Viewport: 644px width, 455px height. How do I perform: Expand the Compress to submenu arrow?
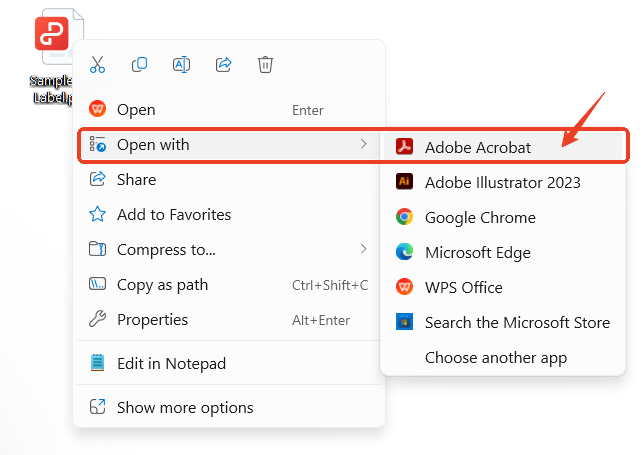point(363,249)
